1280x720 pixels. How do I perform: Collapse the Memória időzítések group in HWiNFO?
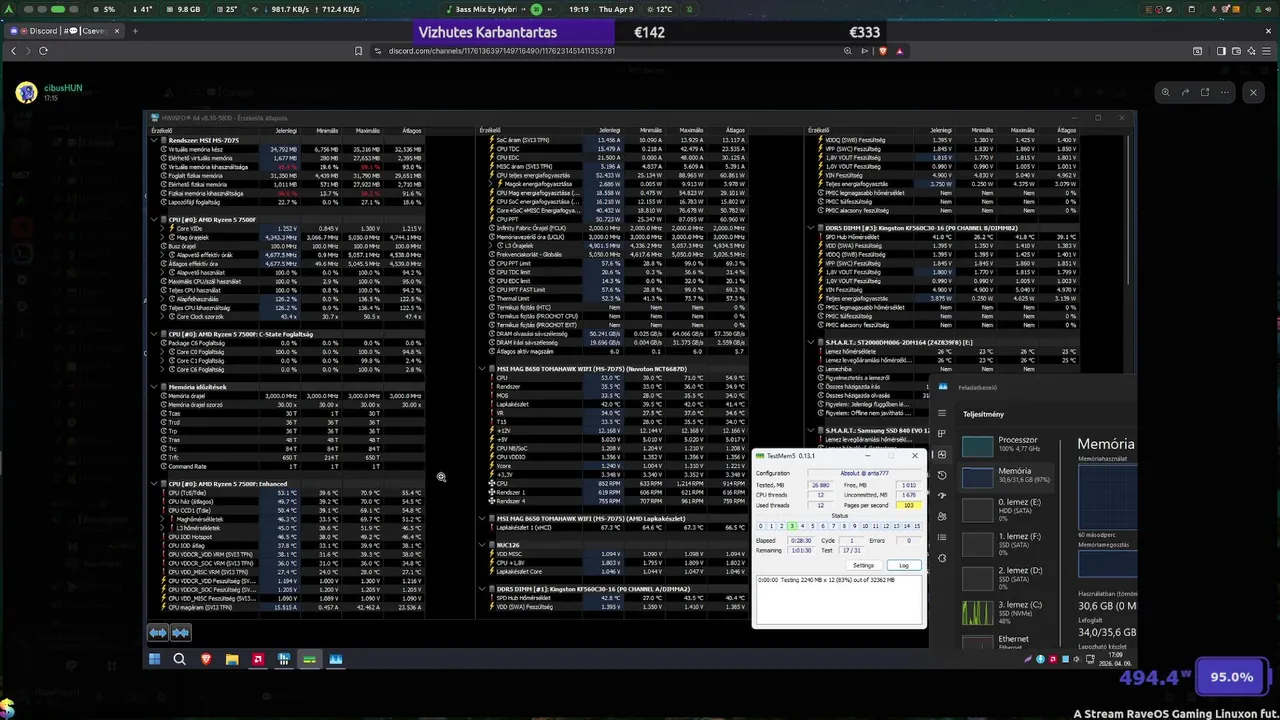tap(154, 387)
